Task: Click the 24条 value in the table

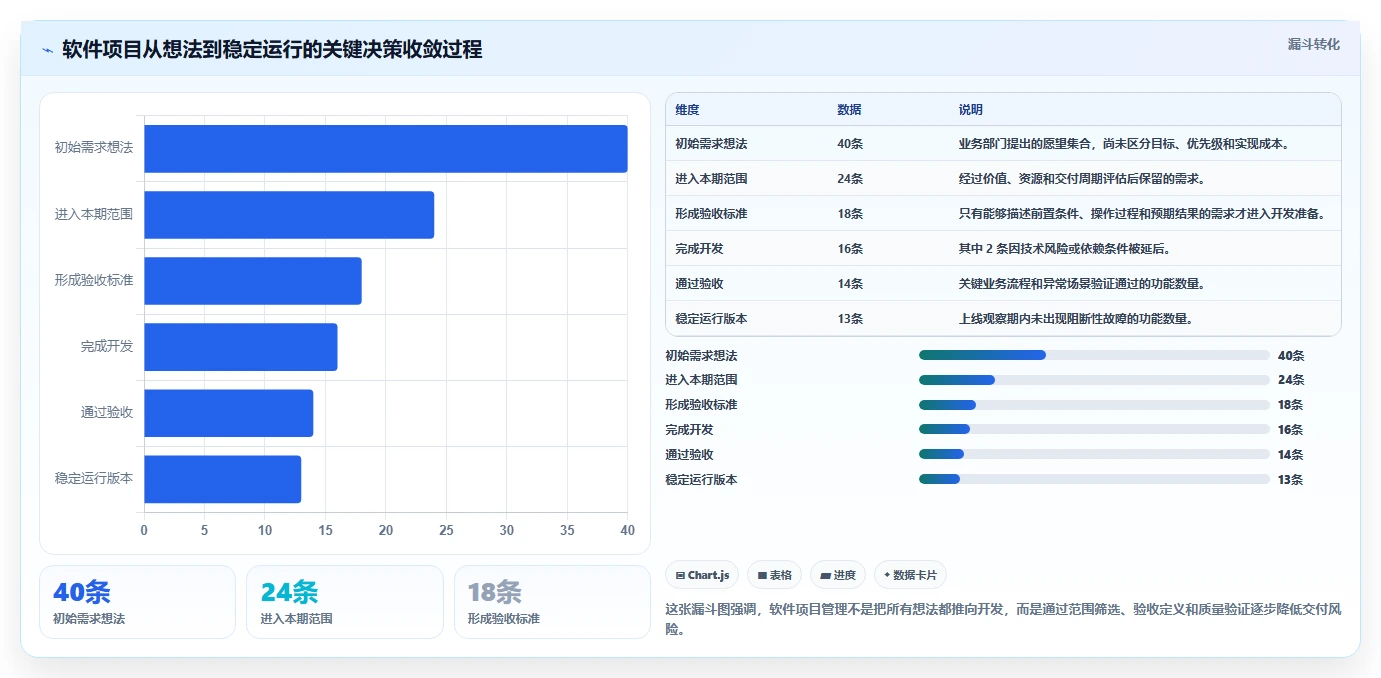Action: pyautogui.click(x=850, y=179)
